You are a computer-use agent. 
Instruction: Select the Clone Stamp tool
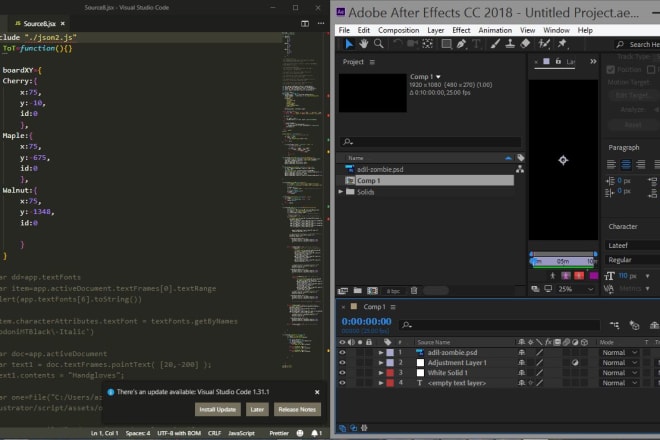coord(510,43)
